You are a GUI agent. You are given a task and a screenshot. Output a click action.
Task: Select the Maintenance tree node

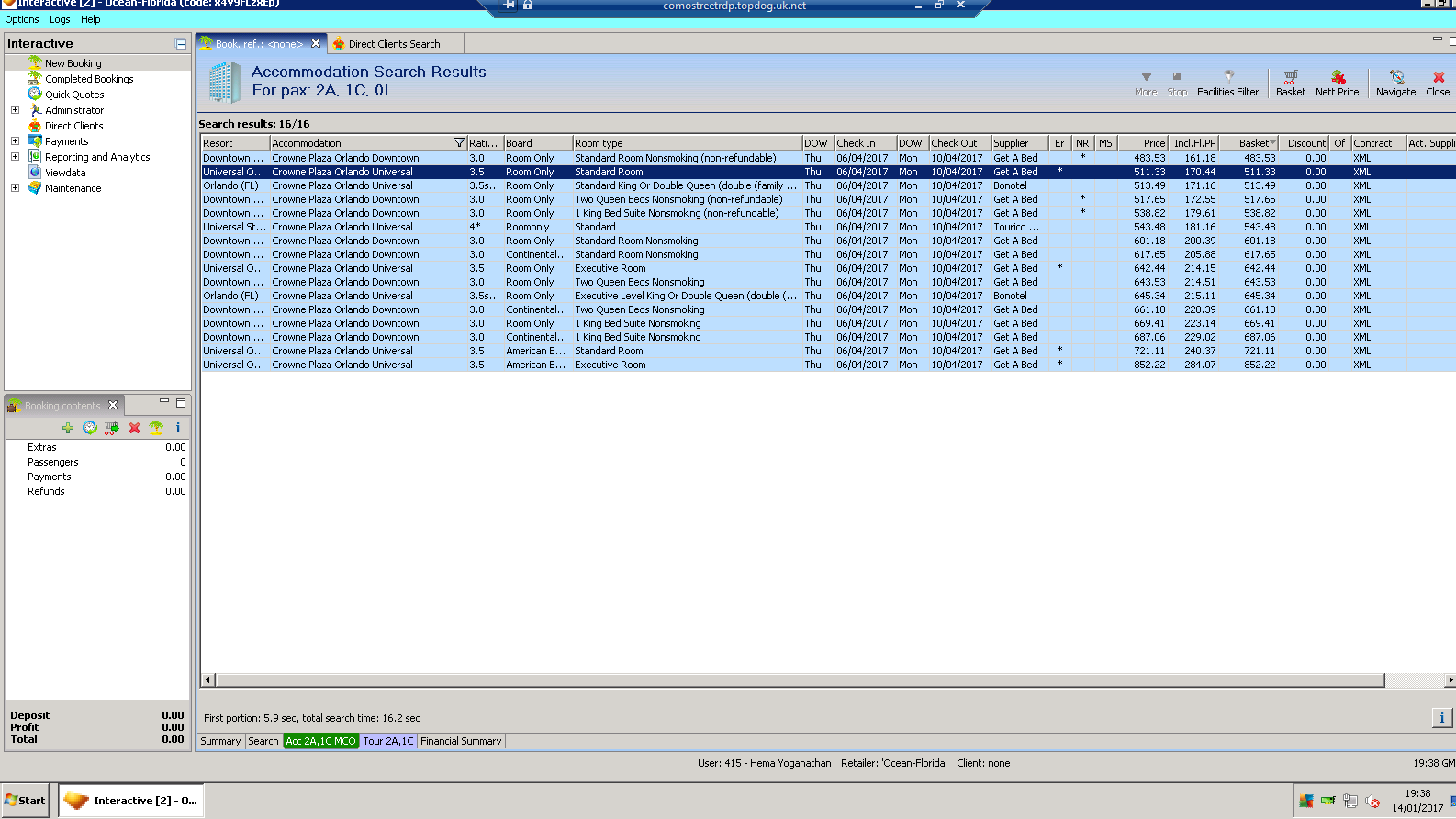coord(73,188)
